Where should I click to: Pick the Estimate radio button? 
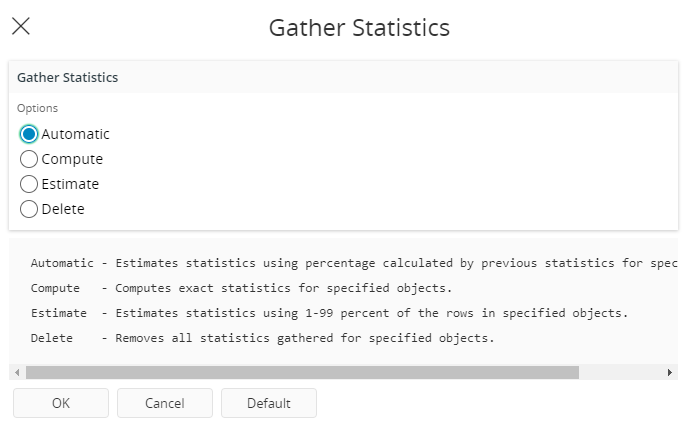29,184
